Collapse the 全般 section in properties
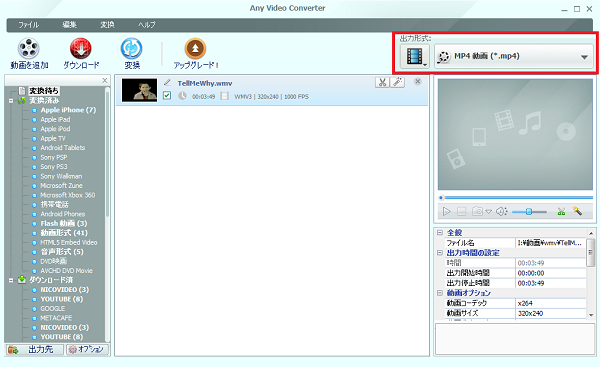600x367 pixels. click(440, 232)
